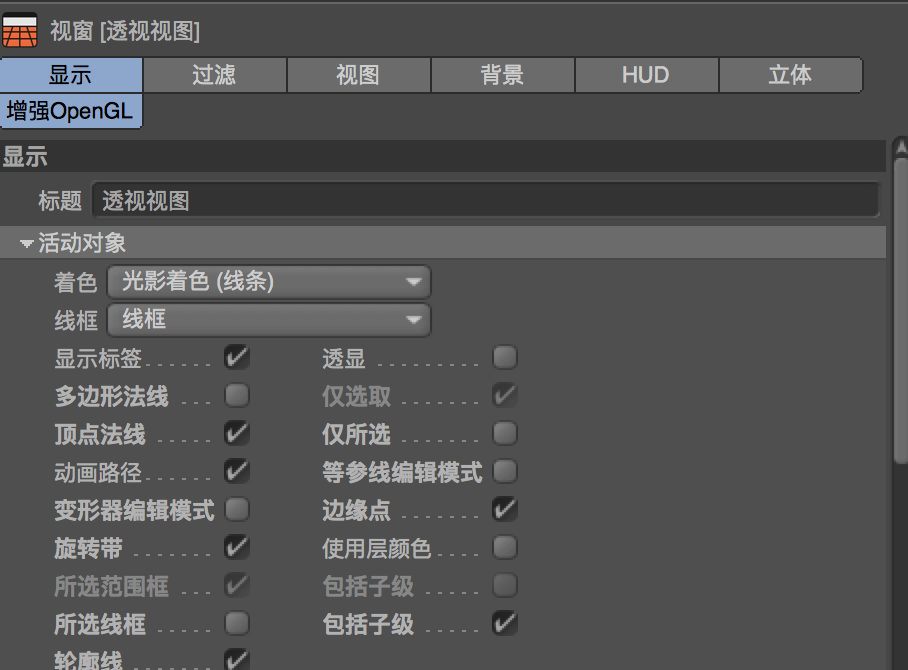Open the 线框 wireframe dropdown
This screenshot has width=908, height=670.
[x=268, y=320]
